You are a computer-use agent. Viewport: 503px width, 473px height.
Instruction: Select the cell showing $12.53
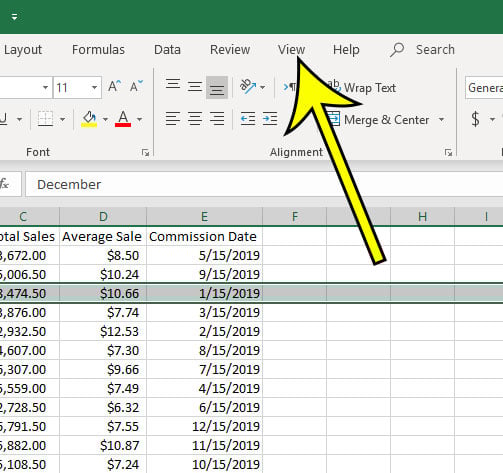coord(103,331)
